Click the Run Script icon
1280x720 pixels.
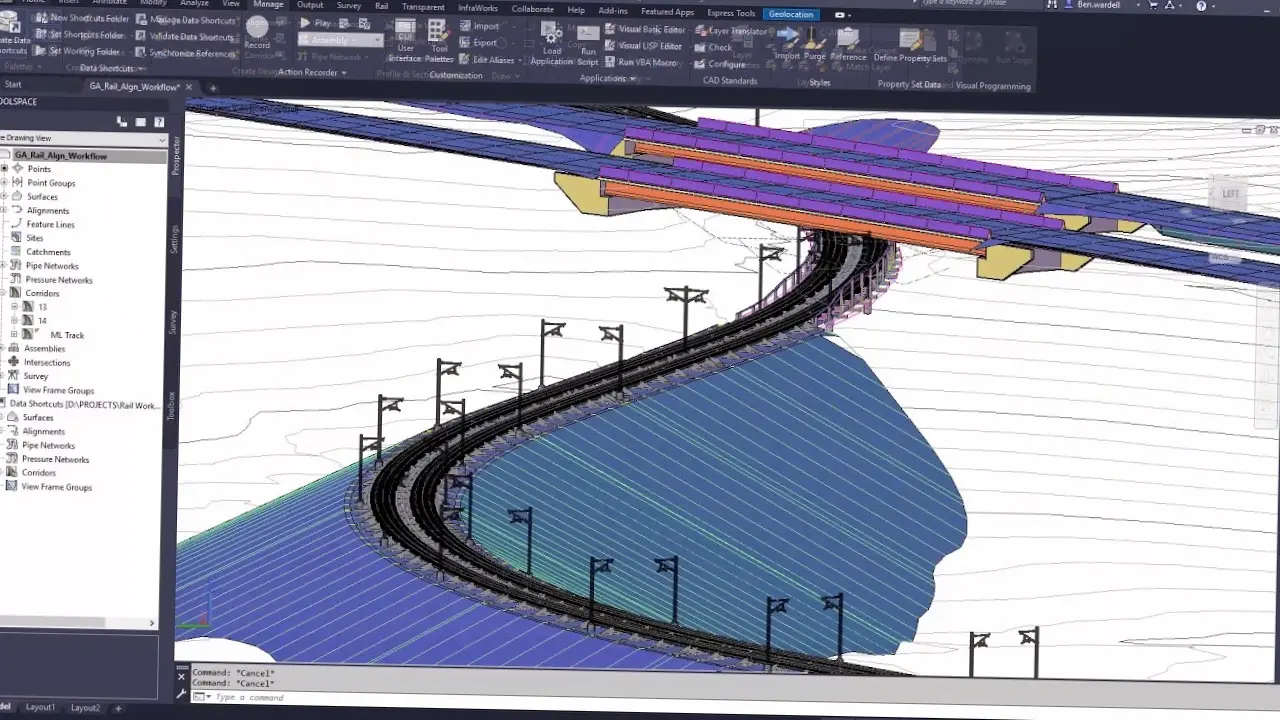point(588,44)
